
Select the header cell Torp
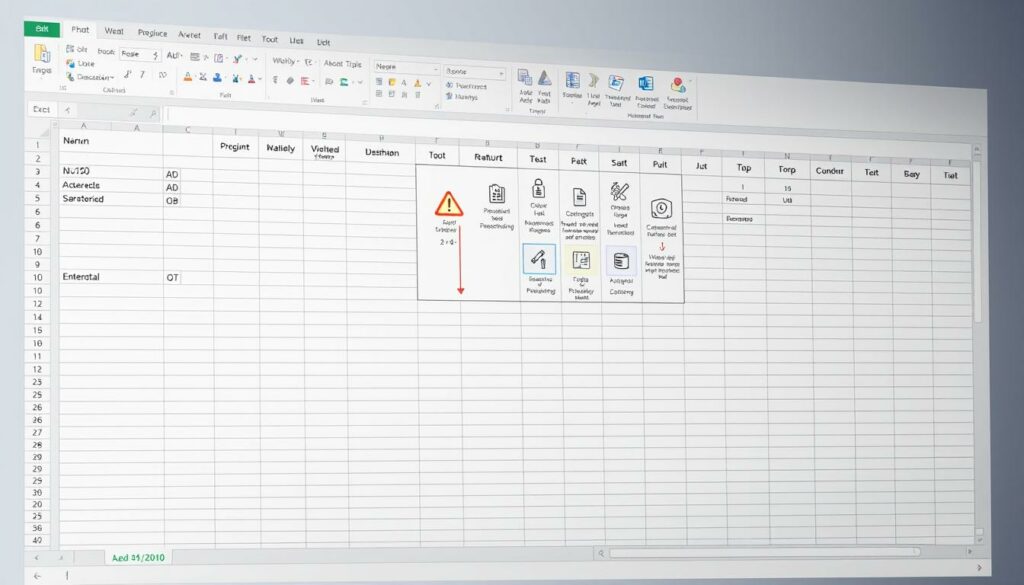[787, 169]
